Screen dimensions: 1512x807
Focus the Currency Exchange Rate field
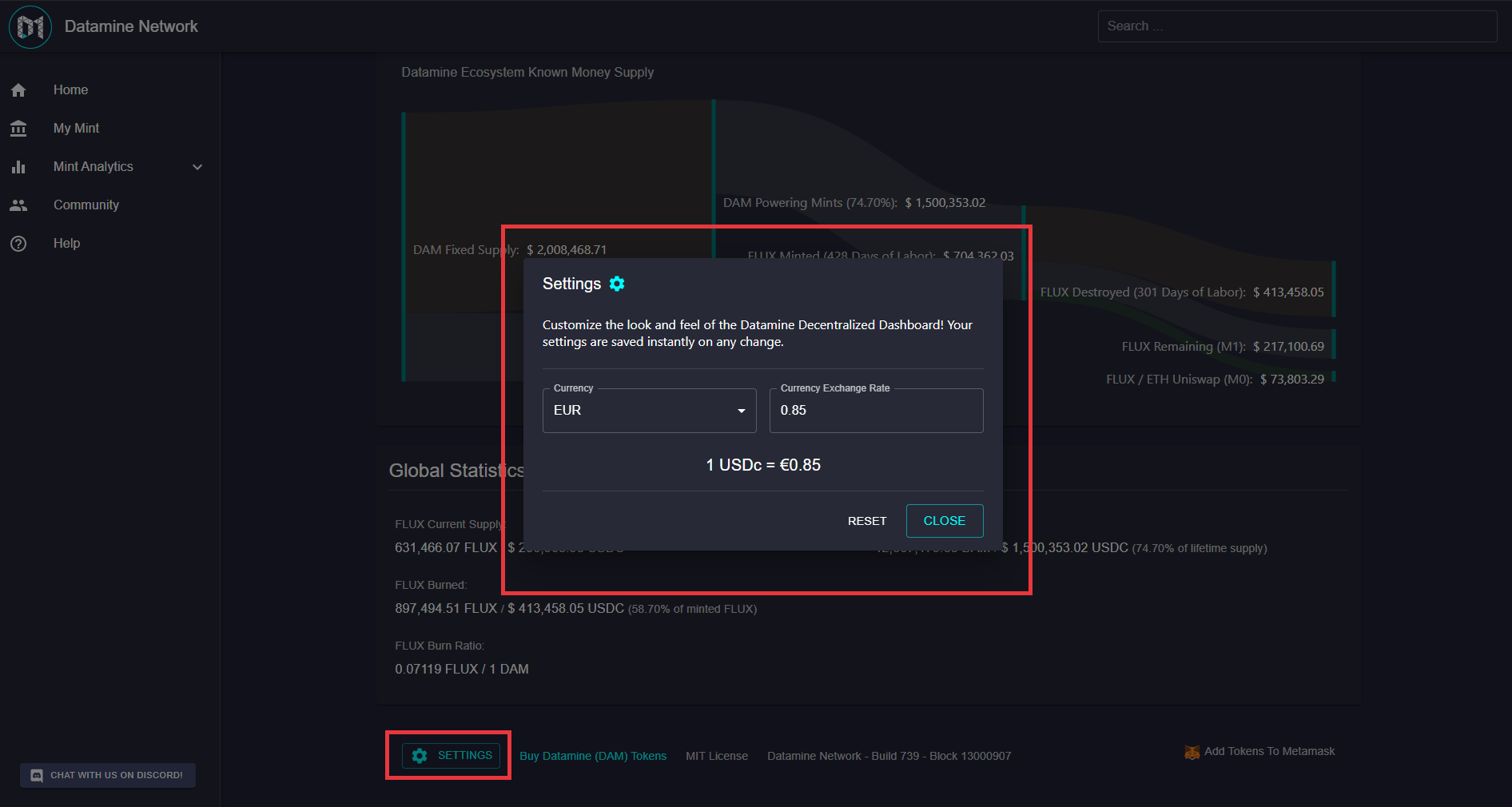(876, 411)
